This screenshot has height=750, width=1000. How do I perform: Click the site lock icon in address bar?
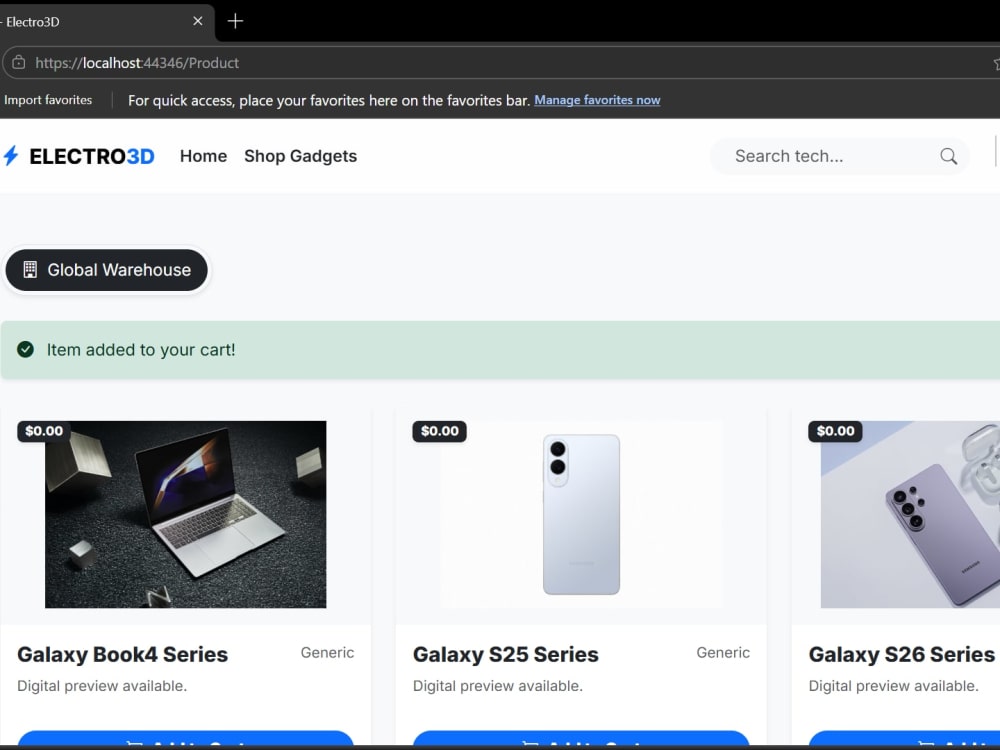click(x=19, y=62)
